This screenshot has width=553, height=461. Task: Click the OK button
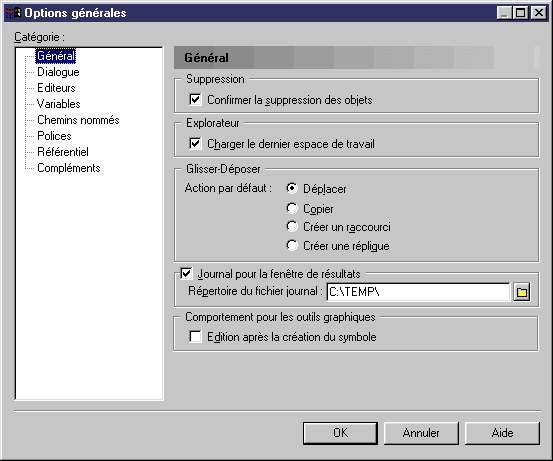pos(340,433)
